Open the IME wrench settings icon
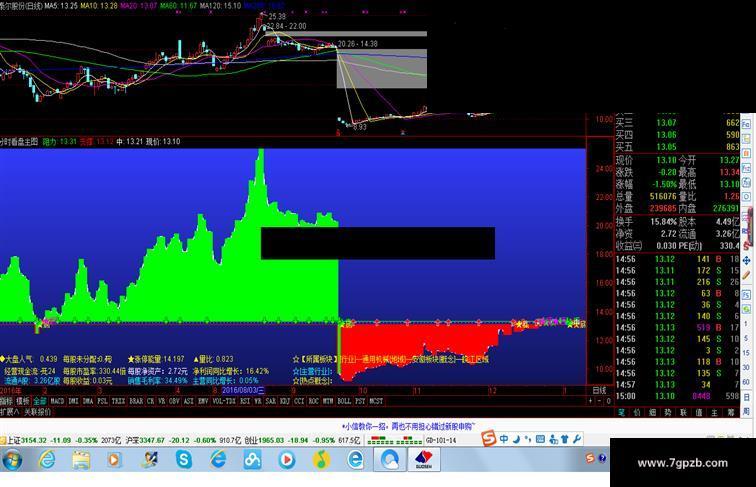This screenshot has width=756, height=487. [577, 439]
